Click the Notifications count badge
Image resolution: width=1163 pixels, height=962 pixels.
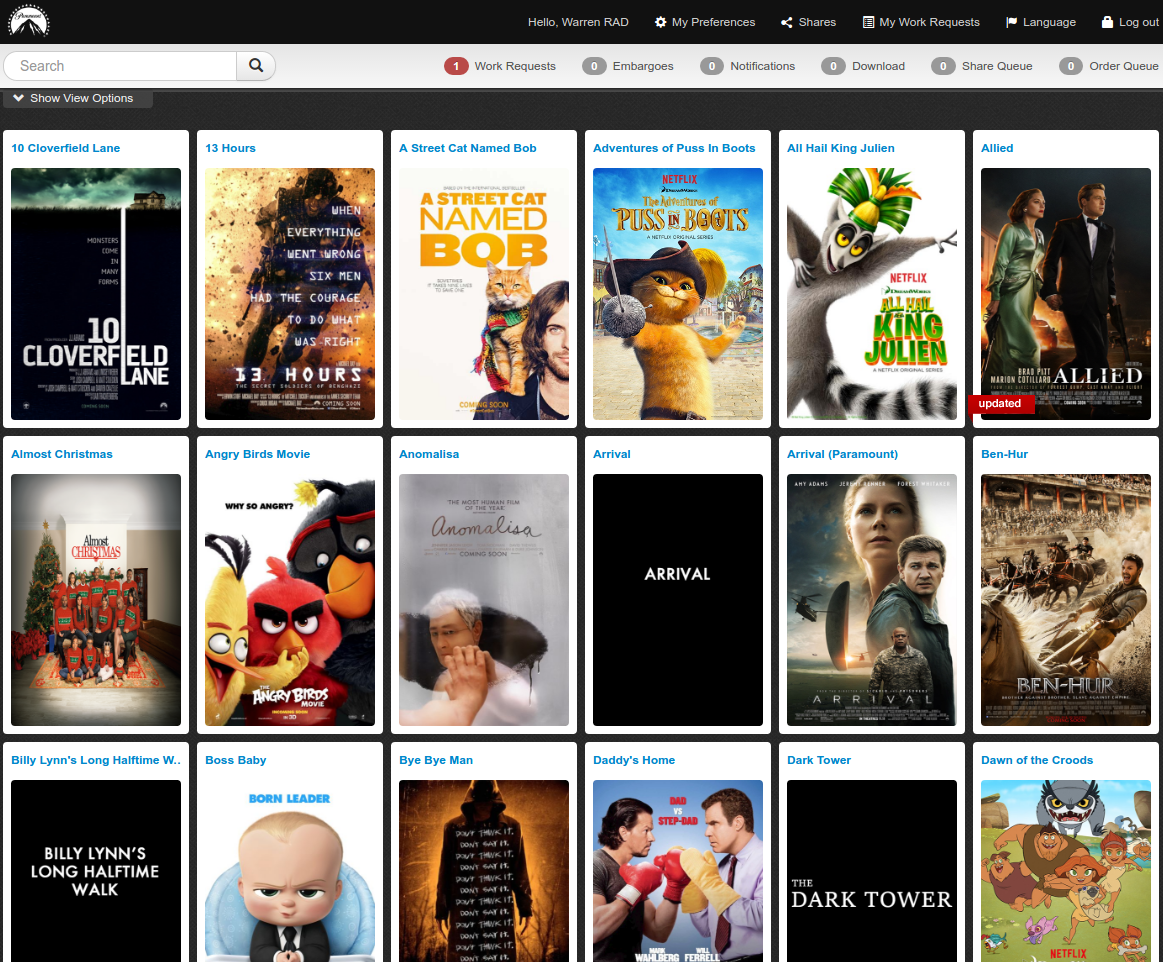point(712,66)
